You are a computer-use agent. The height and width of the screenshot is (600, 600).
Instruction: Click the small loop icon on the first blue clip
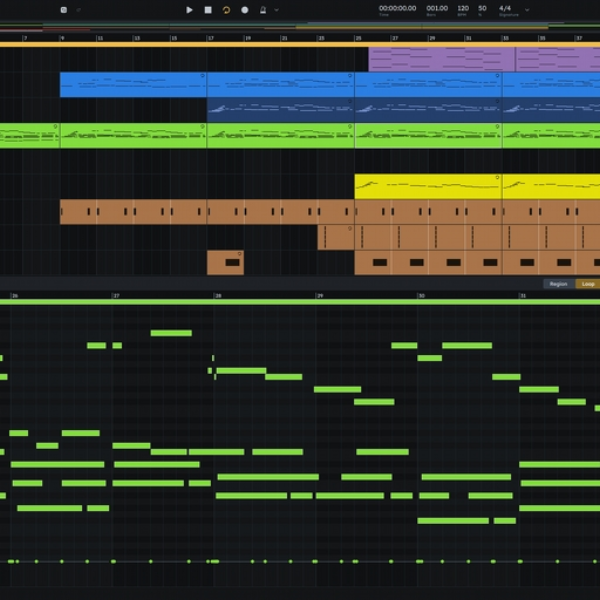[x=202, y=76]
